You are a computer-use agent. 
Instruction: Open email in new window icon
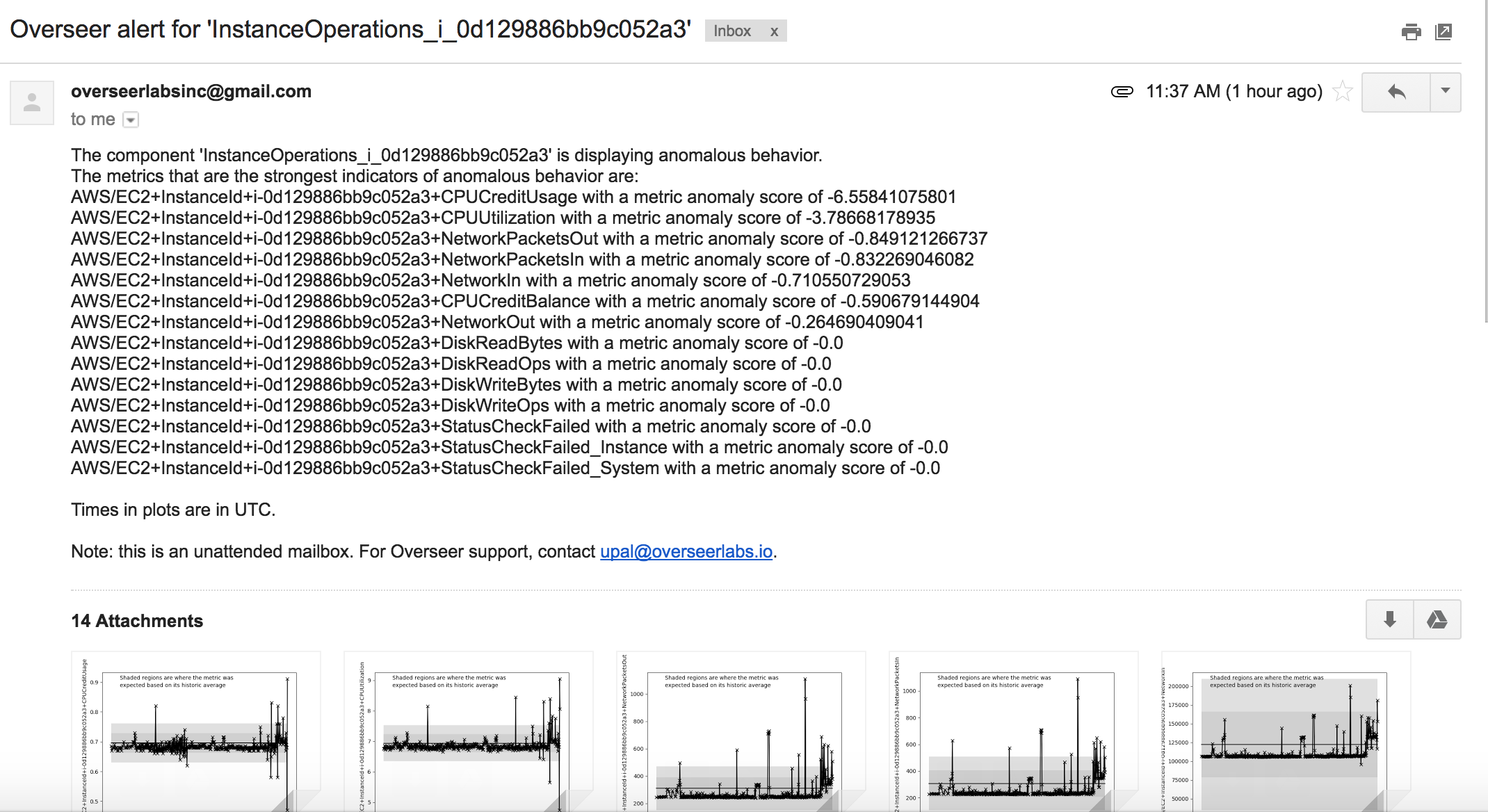pos(1443,32)
